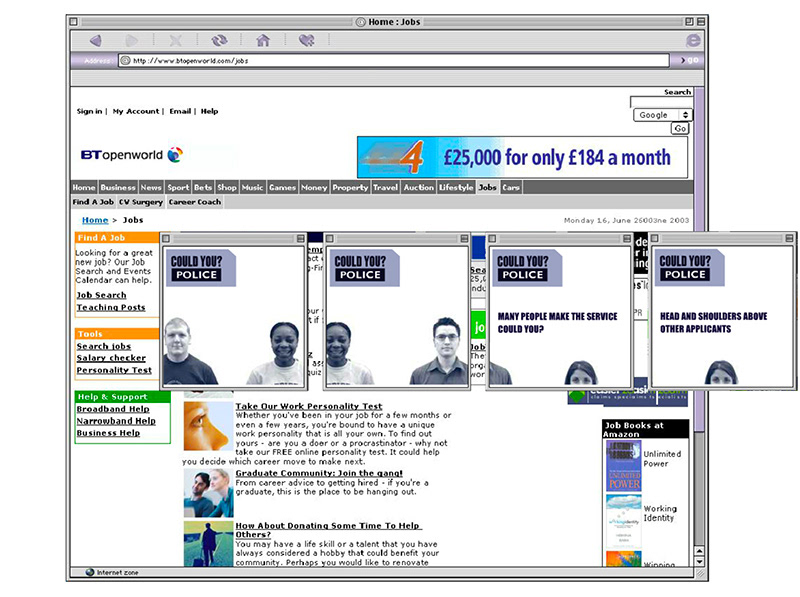The width and height of the screenshot is (800, 597).
Task: Select the Business navigation tab
Action: (118, 187)
